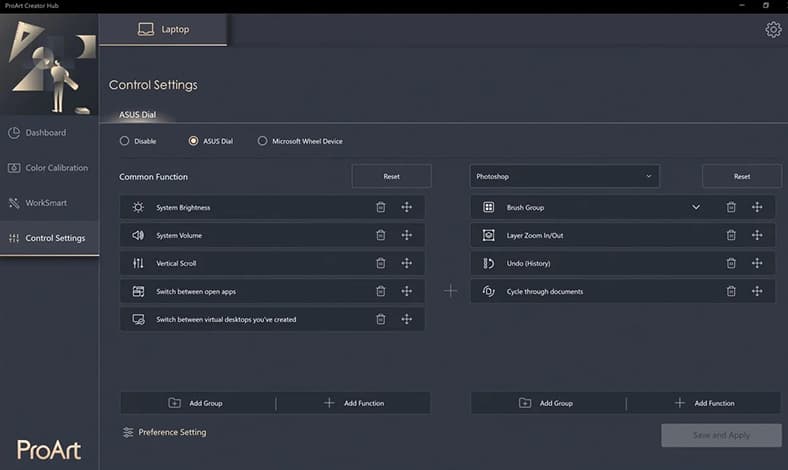Click move handle for virtual desktops row
The image size is (788, 470).
coord(407,319)
